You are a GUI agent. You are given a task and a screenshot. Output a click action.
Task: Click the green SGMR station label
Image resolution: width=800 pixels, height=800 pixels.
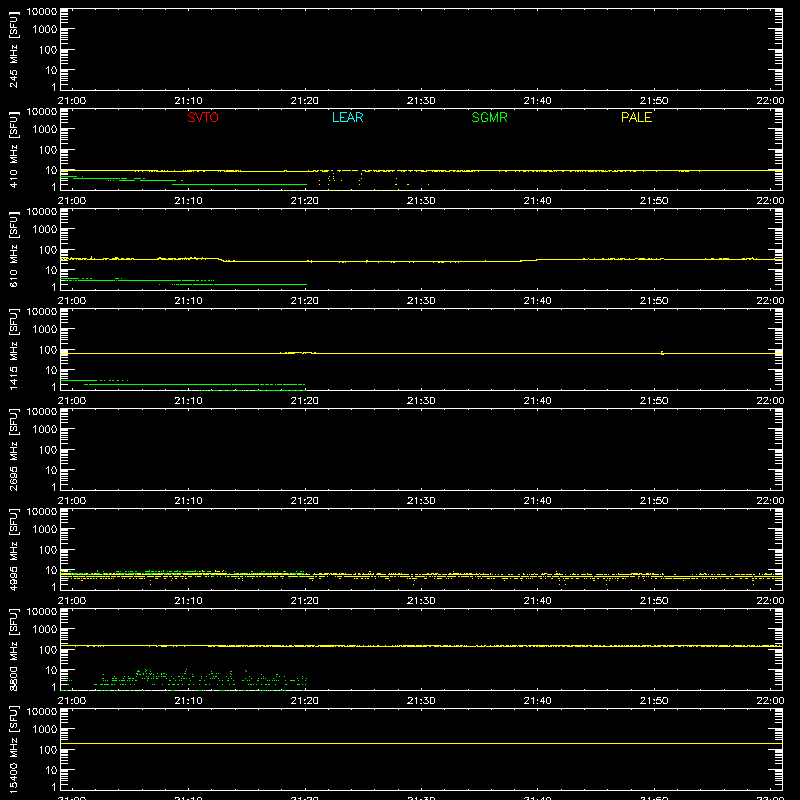pyautogui.click(x=489, y=117)
